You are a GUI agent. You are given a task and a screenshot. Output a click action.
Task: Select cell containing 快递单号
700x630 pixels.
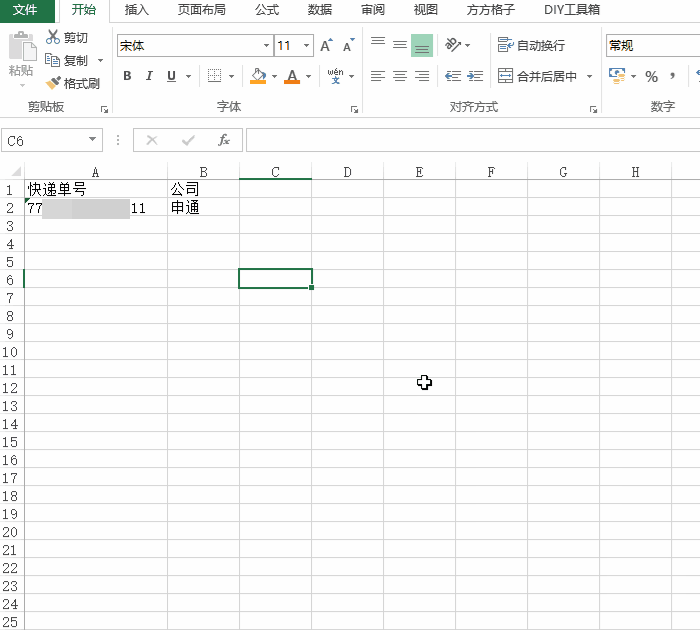pos(96,189)
